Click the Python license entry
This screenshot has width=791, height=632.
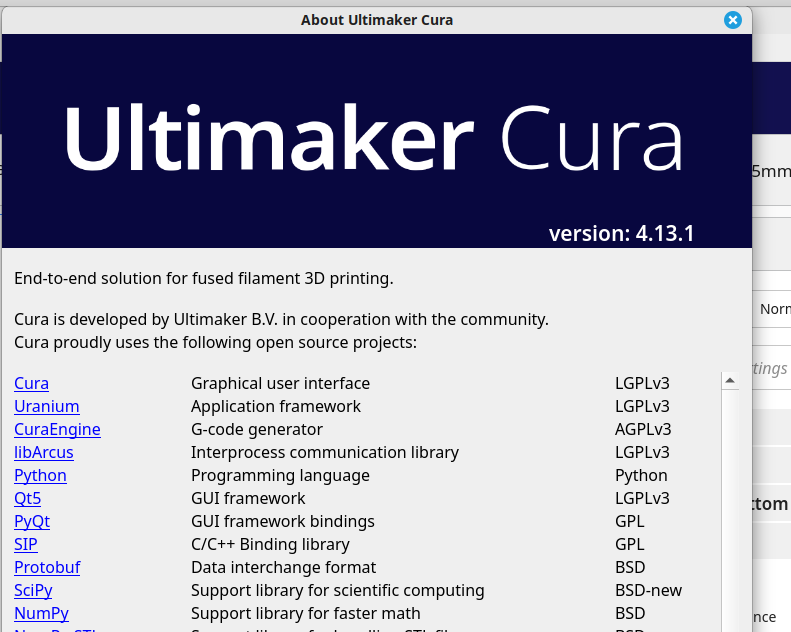(x=641, y=476)
